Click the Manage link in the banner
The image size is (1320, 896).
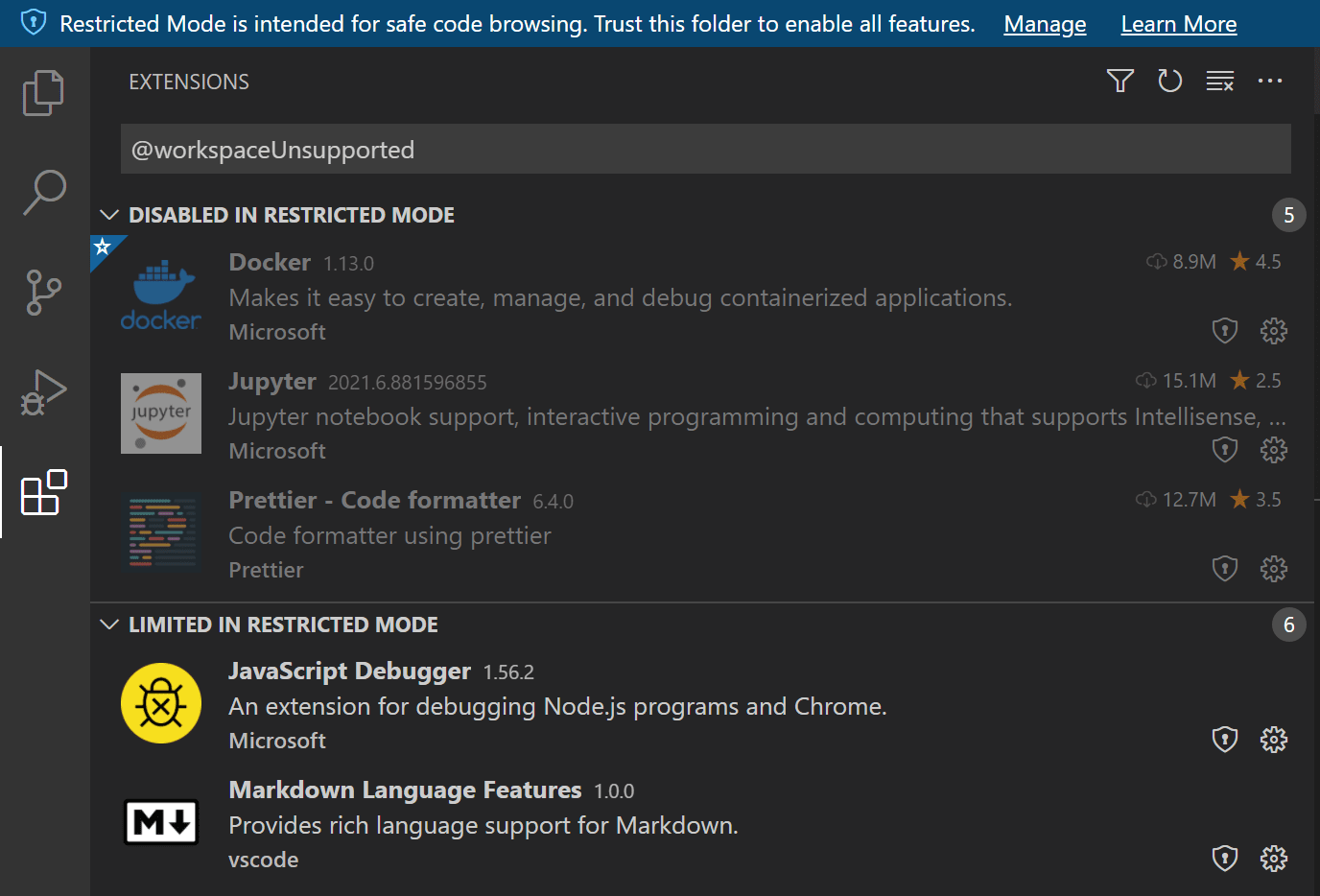(x=1045, y=23)
